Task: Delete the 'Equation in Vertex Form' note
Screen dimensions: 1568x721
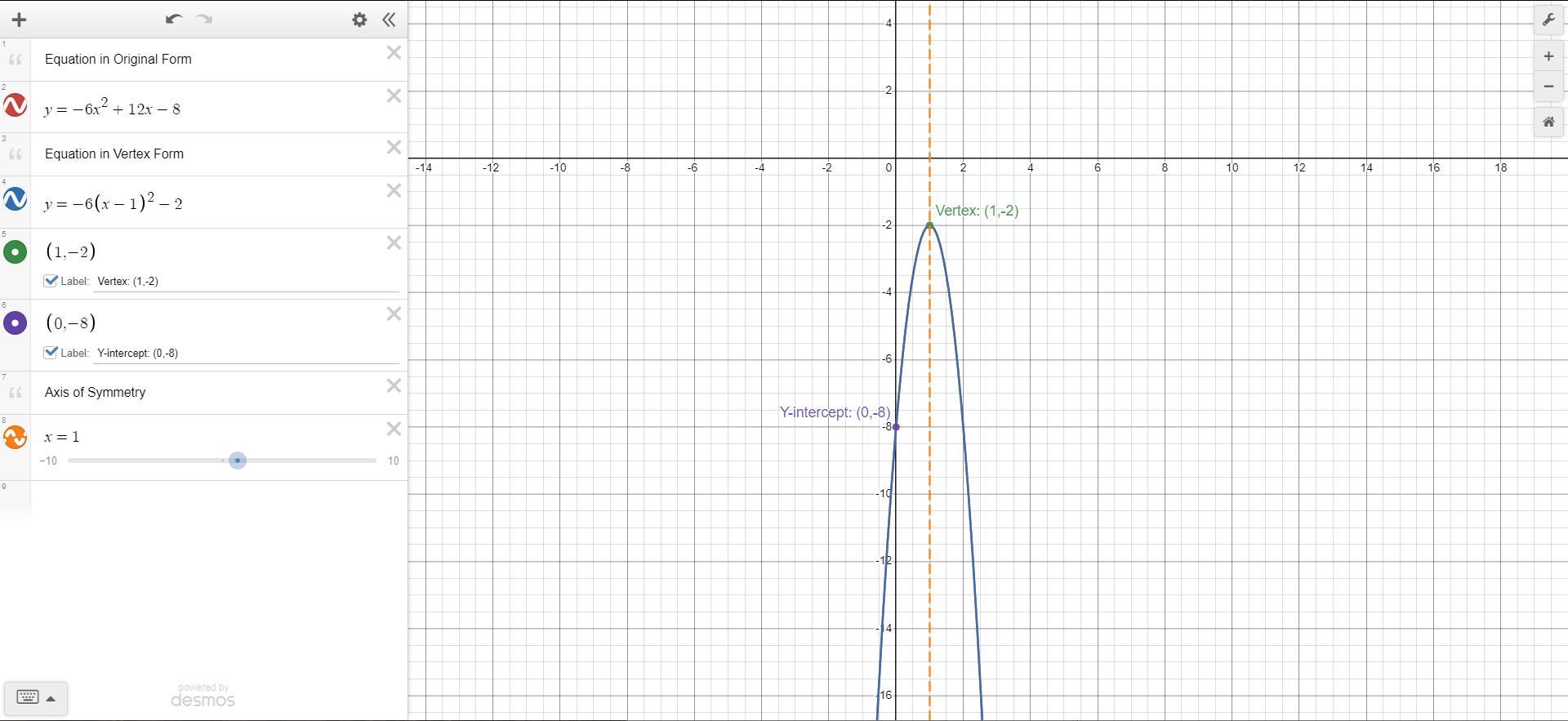Action: pos(394,148)
